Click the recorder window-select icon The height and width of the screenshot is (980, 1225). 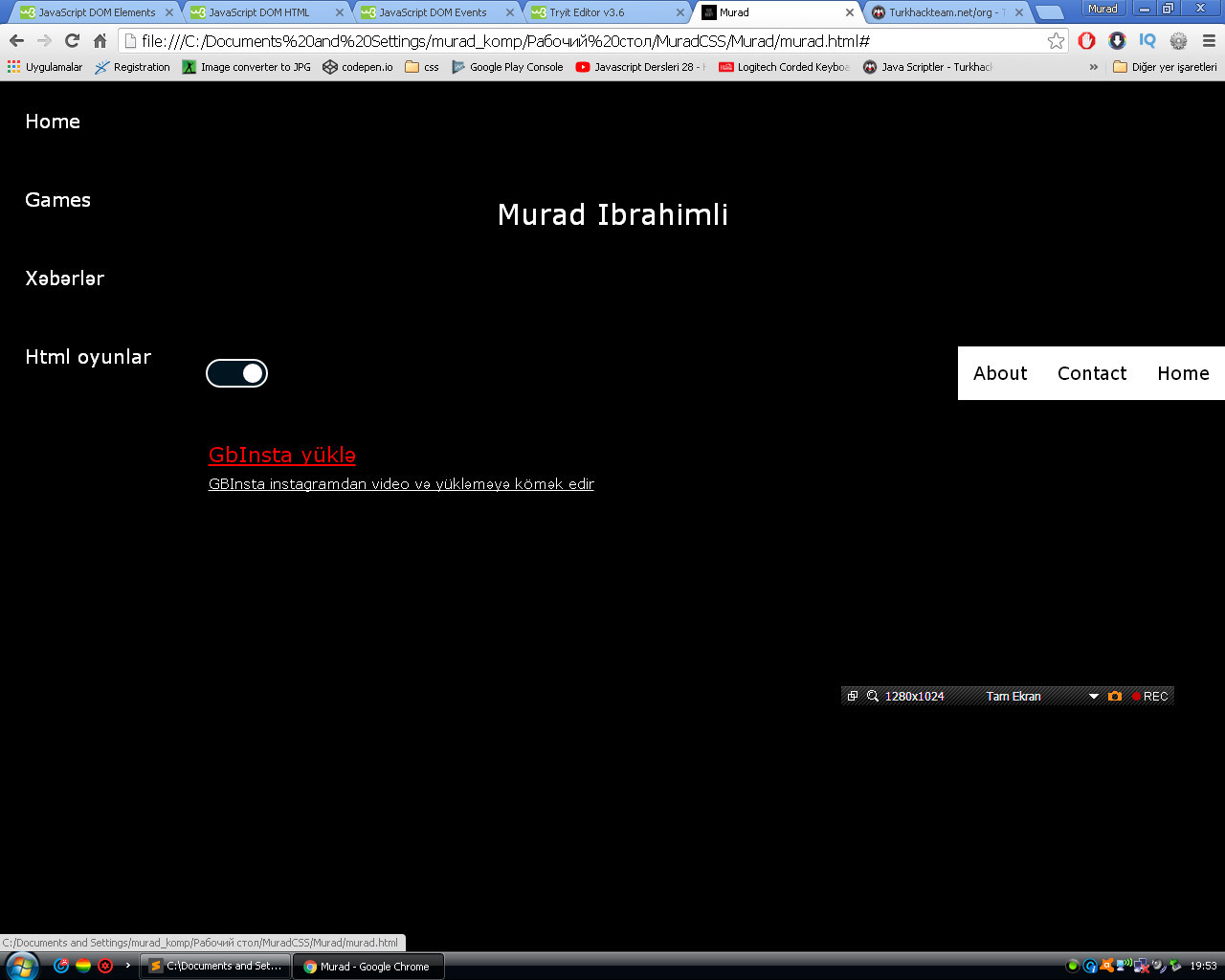[853, 696]
